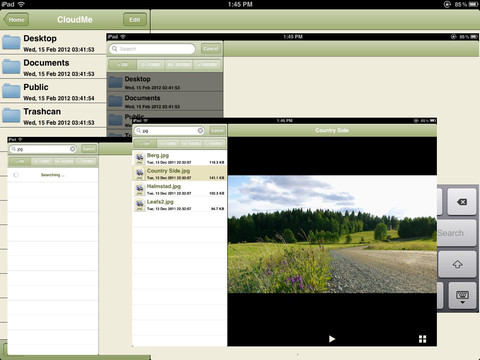Tap Cancel in the Searching screen

point(89,149)
